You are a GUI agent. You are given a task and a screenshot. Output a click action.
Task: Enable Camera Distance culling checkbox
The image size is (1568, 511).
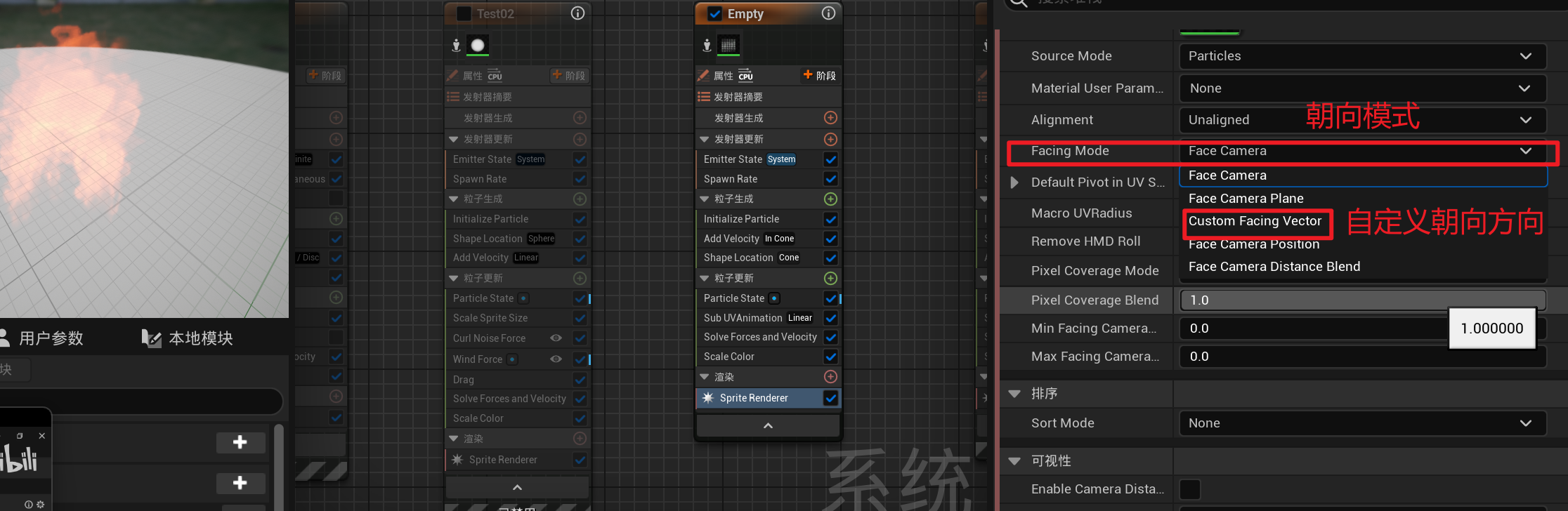(1190, 489)
